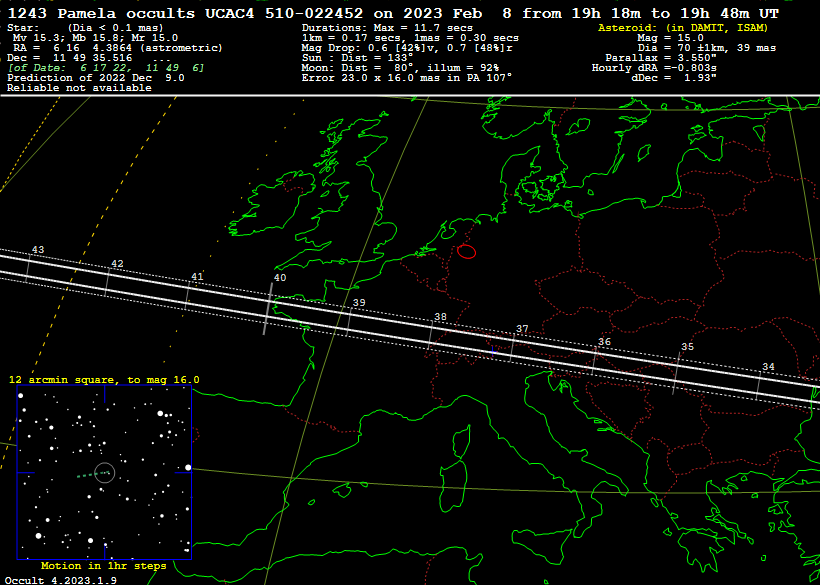
Task: Click the red ellipse site marker on the map
Action: point(466,251)
